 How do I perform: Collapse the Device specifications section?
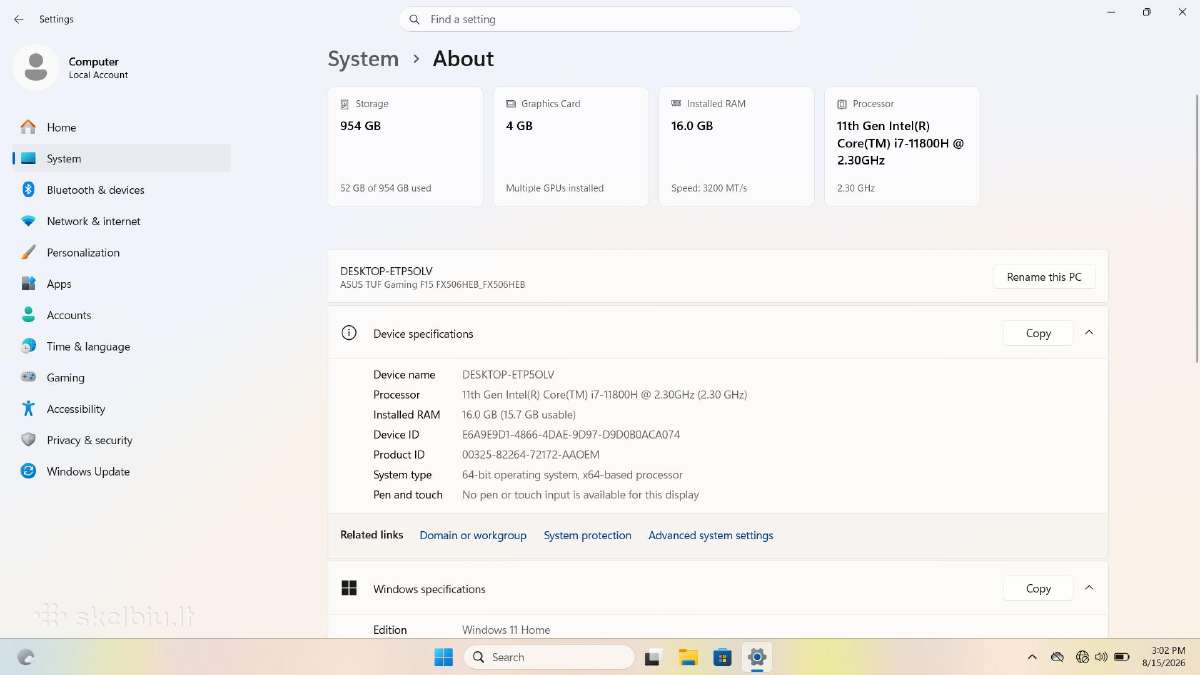(x=1089, y=333)
